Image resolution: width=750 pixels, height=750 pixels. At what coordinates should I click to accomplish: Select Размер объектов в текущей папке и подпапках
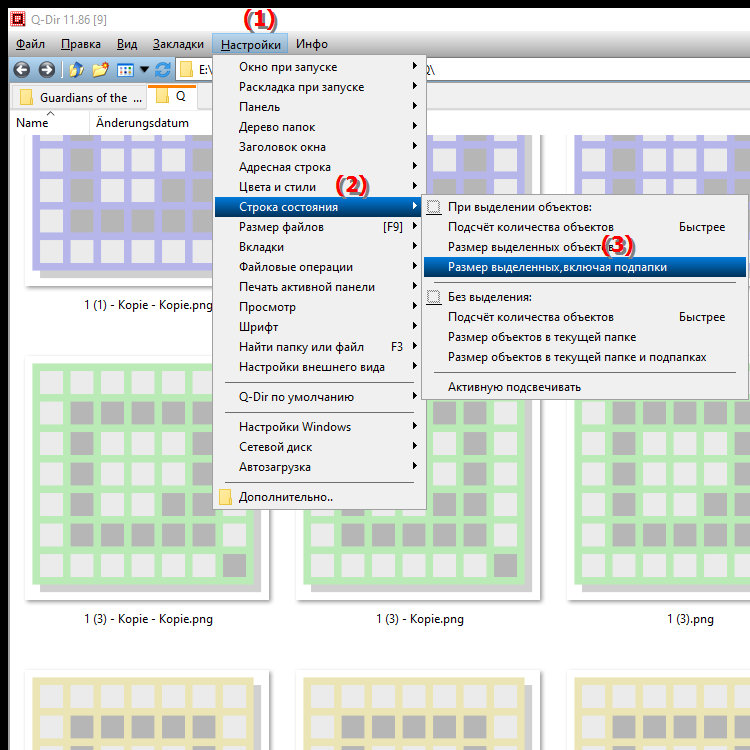coord(585,357)
